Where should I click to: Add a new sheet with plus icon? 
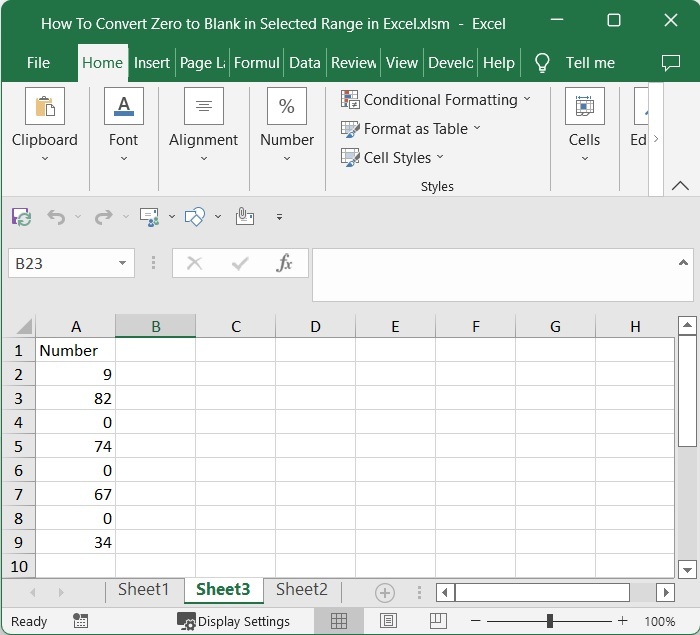(x=384, y=592)
